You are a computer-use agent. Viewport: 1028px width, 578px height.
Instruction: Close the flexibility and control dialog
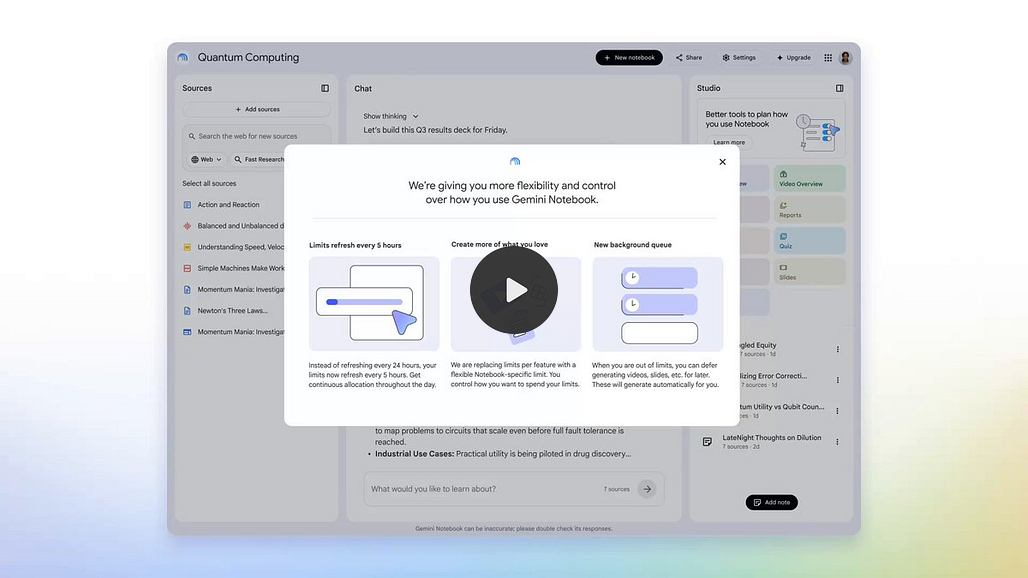(722, 162)
